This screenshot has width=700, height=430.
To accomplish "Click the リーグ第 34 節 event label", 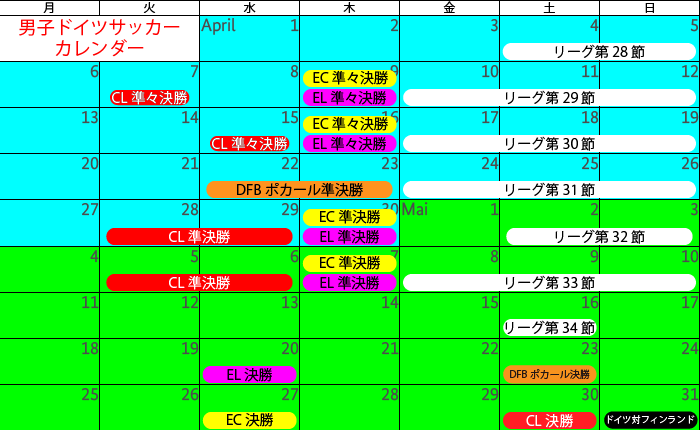I will (x=549, y=327).
